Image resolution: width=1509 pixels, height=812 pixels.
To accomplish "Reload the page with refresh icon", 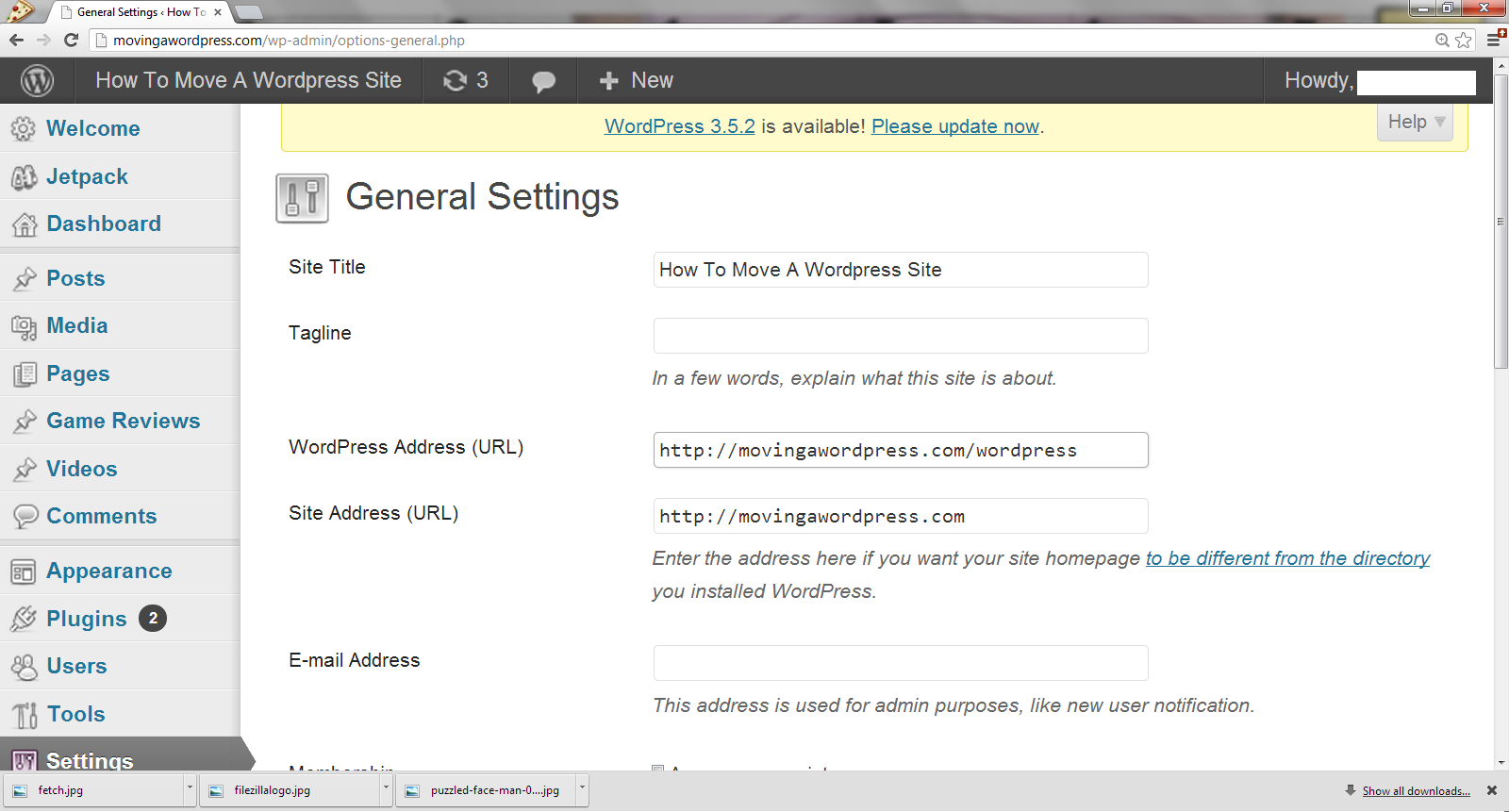I will 71,40.
